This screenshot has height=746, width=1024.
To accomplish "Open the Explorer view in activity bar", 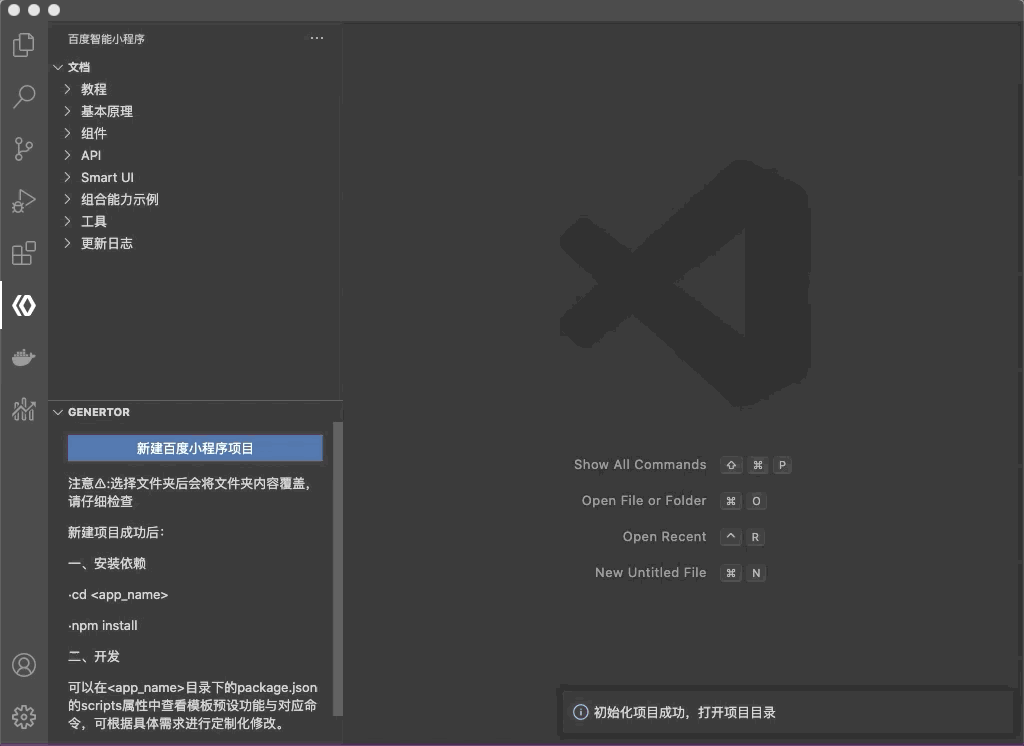I will click(x=24, y=44).
